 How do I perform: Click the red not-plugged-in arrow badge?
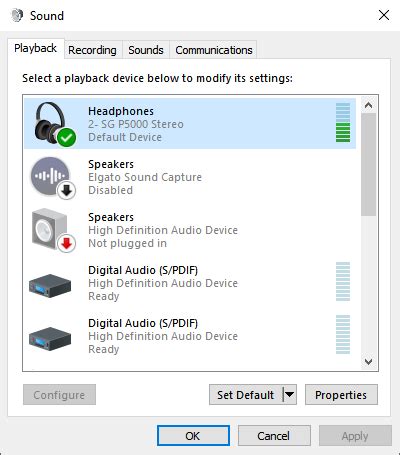pyautogui.click(x=67, y=244)
